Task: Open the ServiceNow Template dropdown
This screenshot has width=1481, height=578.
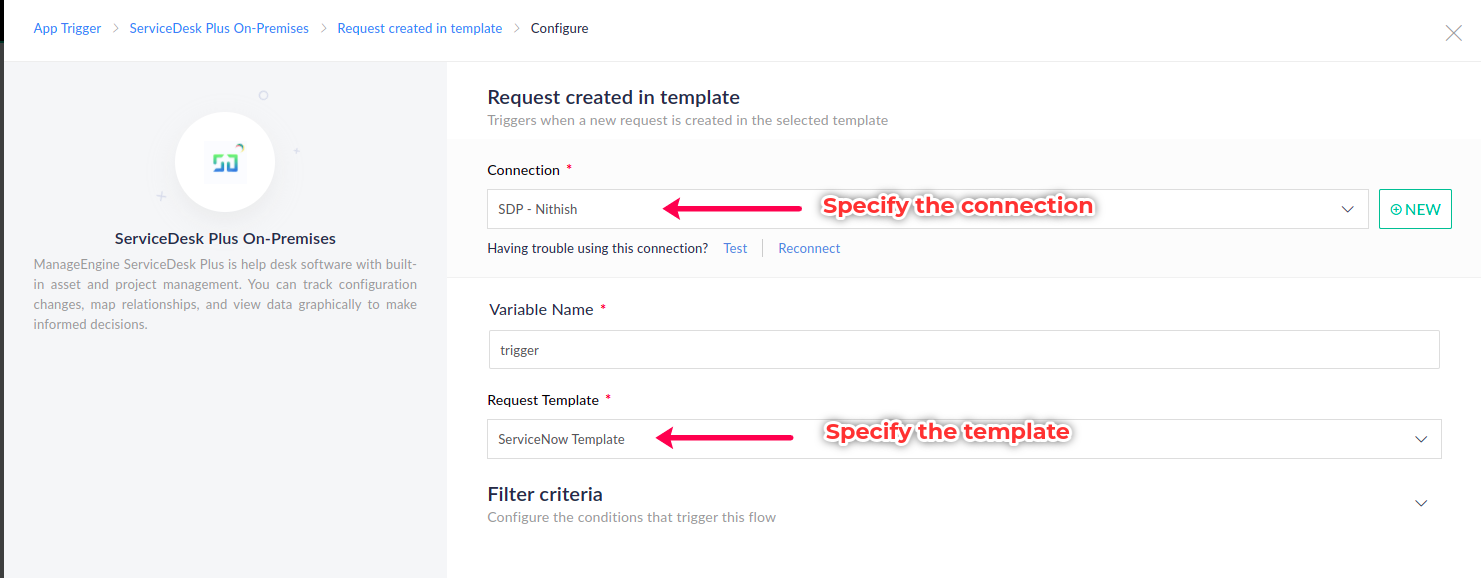Action: coord(964,439)
